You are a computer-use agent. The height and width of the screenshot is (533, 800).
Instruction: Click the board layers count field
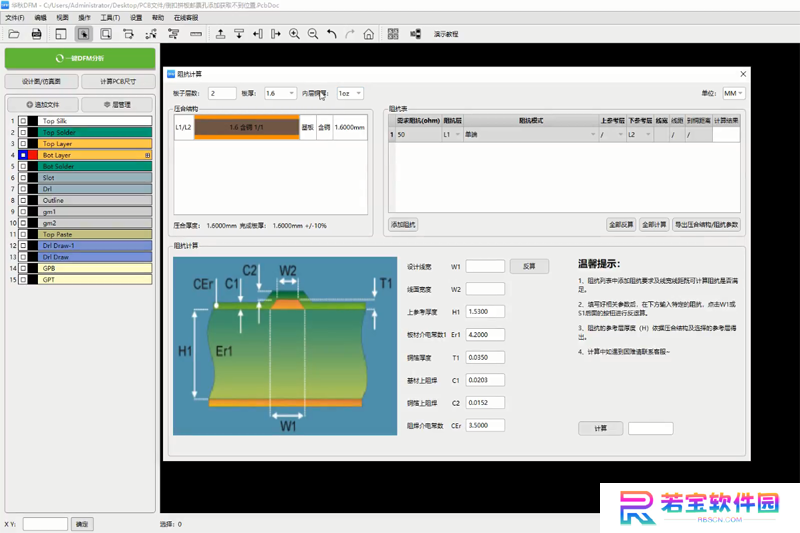click(222, 93)
